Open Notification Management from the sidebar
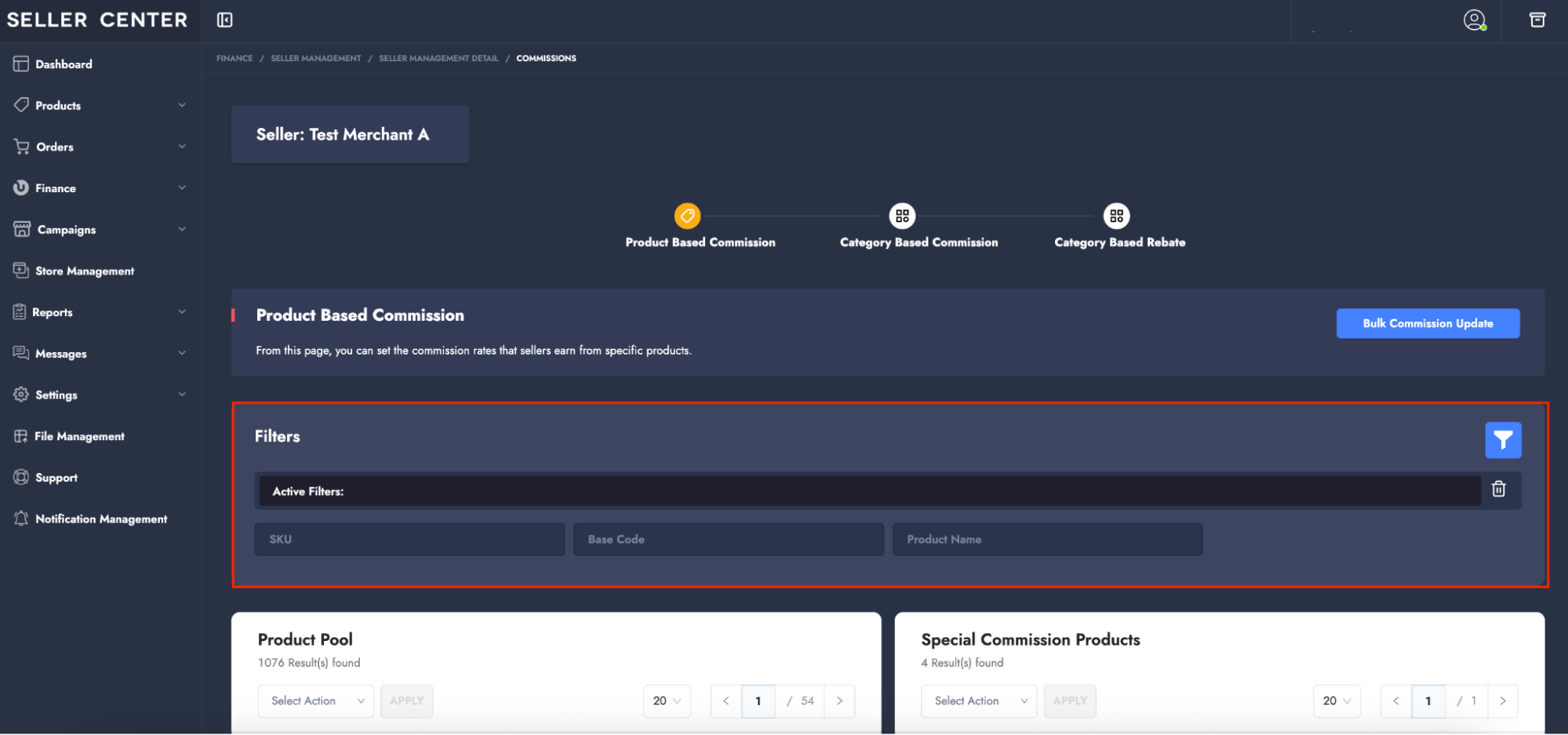 click(x=100, y=519)
